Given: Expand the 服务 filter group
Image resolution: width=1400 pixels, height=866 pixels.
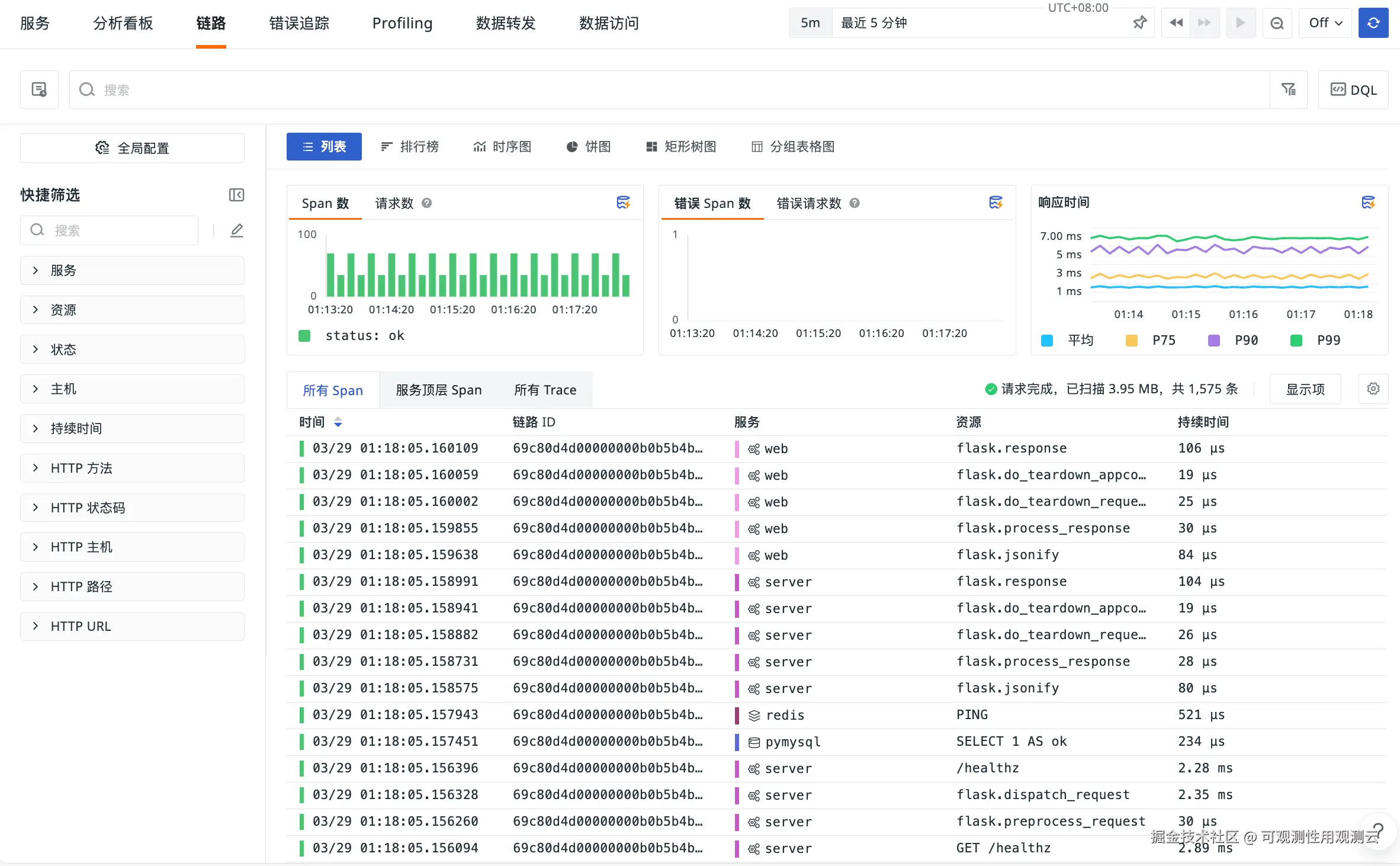Looking at the screenshot, I should tap(132, 270).
